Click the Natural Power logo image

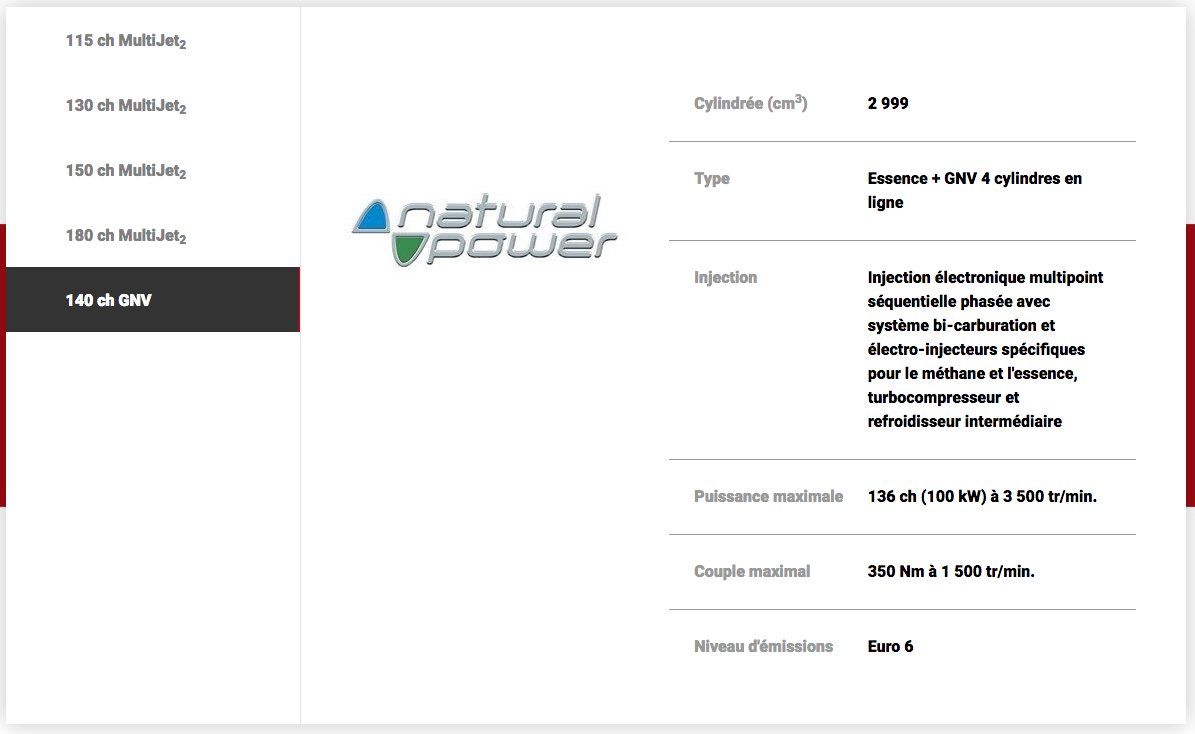click(485, 230)
